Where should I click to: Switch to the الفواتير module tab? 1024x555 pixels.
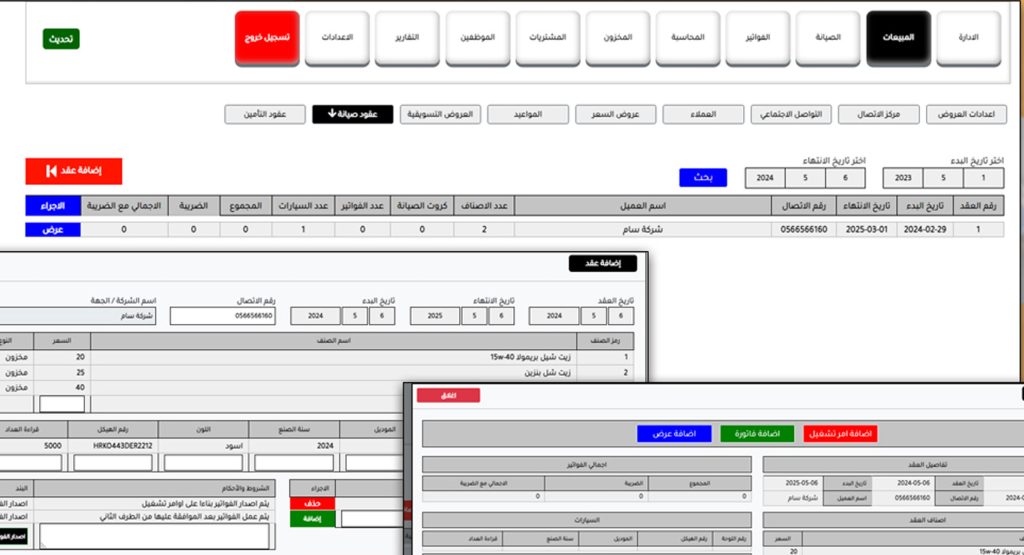(758, 38)
